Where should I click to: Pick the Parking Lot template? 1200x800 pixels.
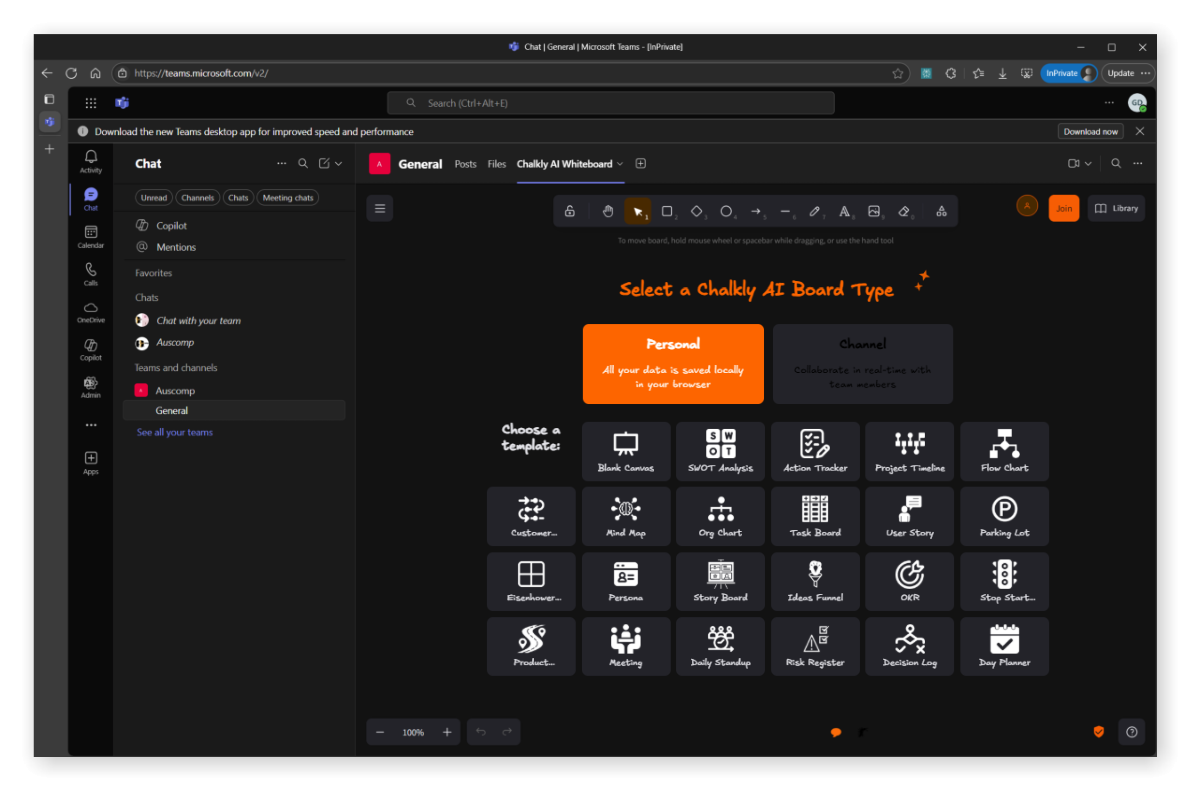click(x=1005, y=517)
